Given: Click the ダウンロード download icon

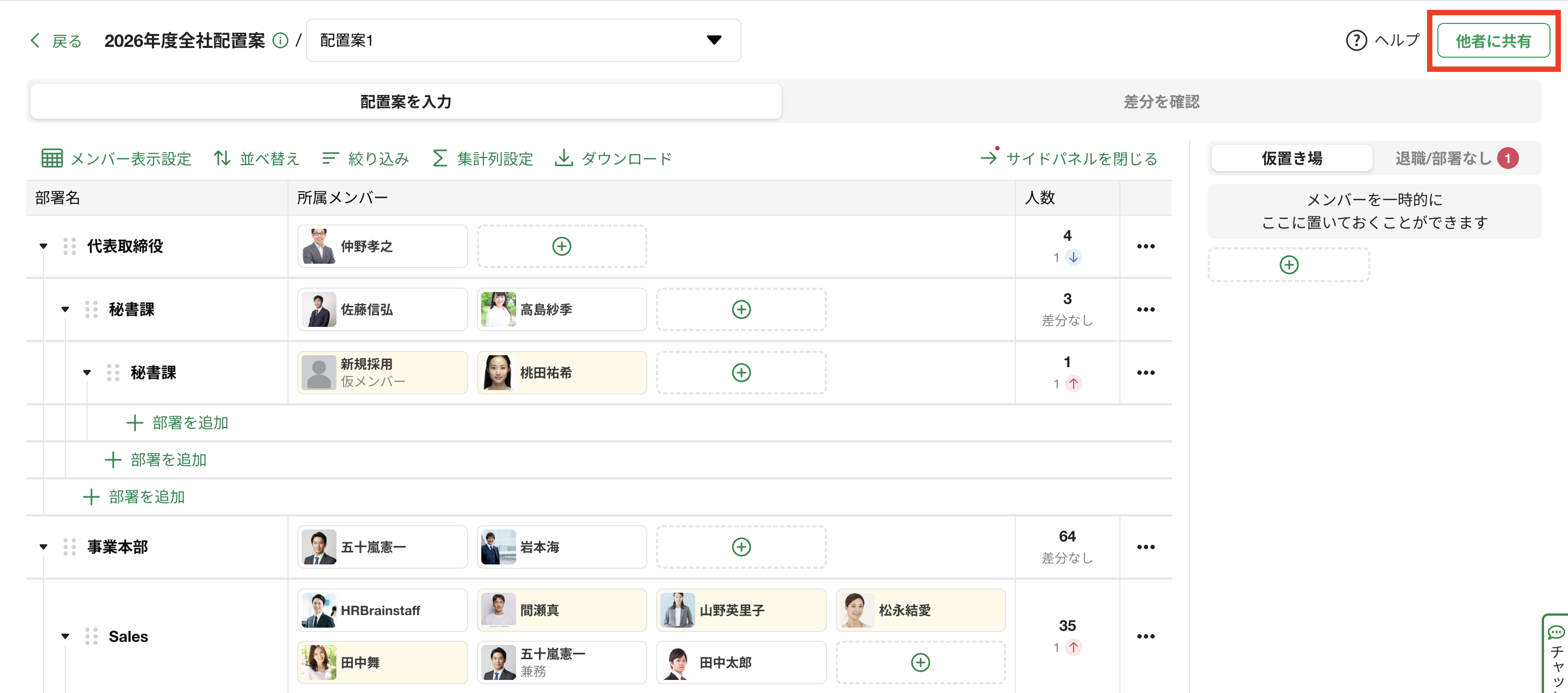Looking at the screenshot, I should point(563,159).
